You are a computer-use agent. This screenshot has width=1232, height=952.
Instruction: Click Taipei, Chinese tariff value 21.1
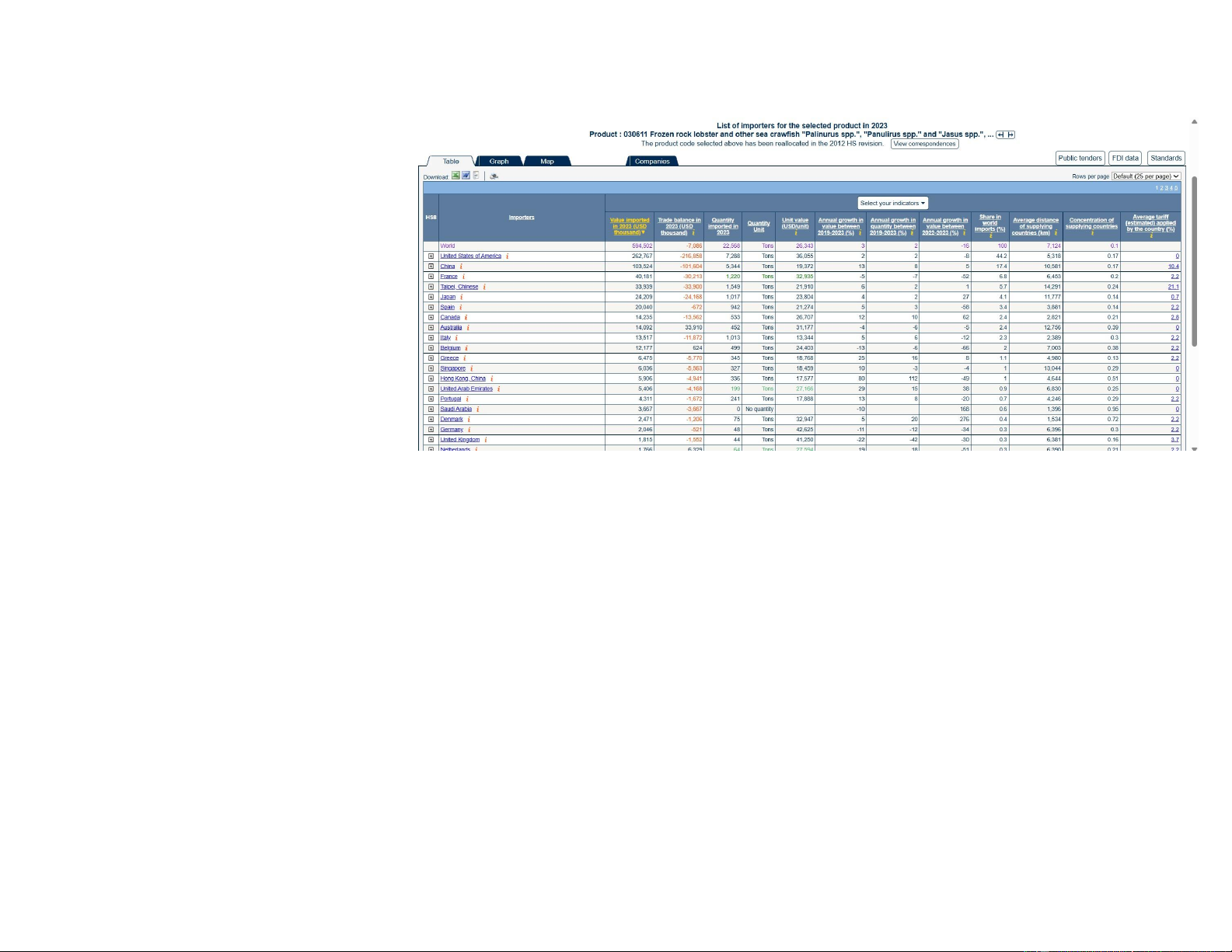pos(1174,287)
